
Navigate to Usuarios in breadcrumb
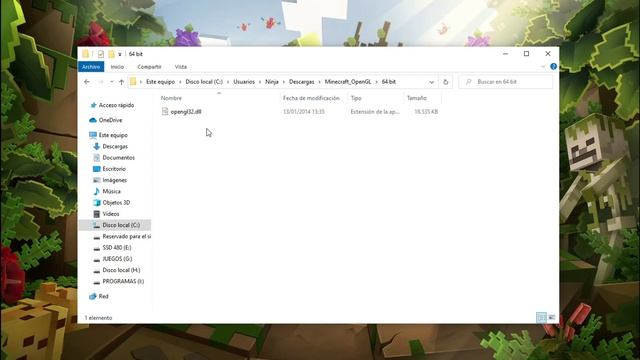tap(244, 82)
